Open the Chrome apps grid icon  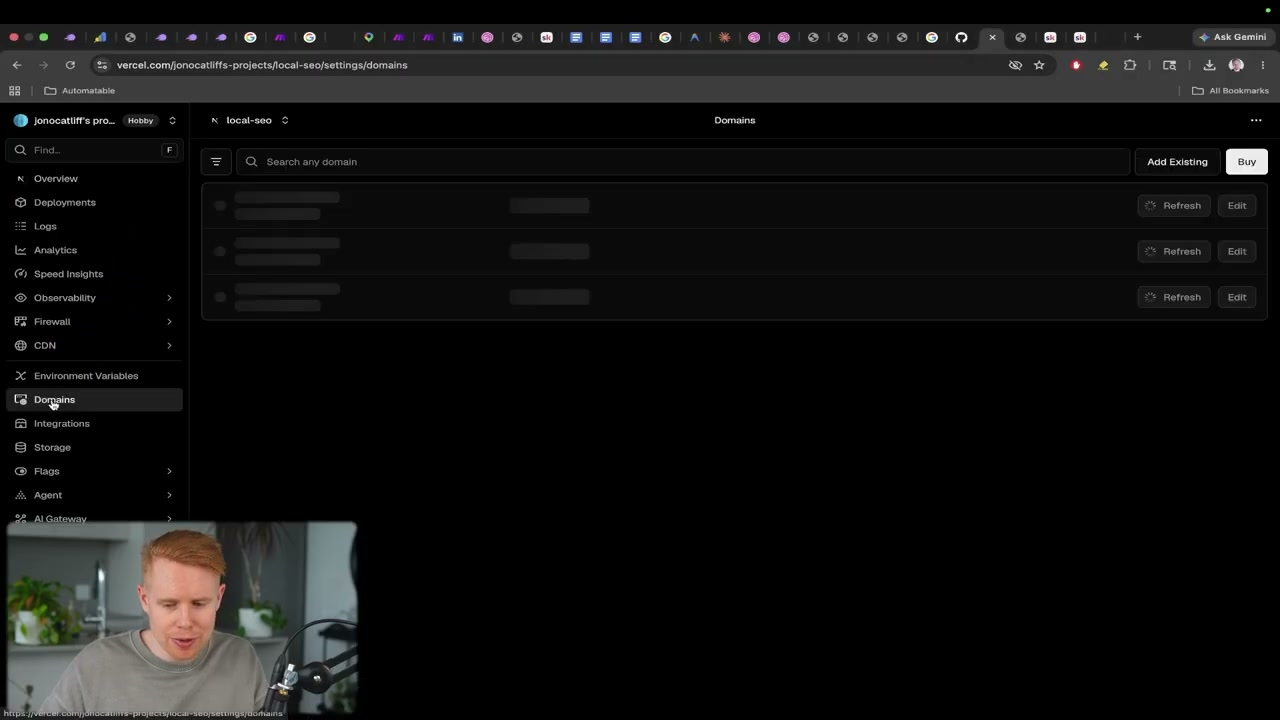pyautogui.click(x=14, y=91)
